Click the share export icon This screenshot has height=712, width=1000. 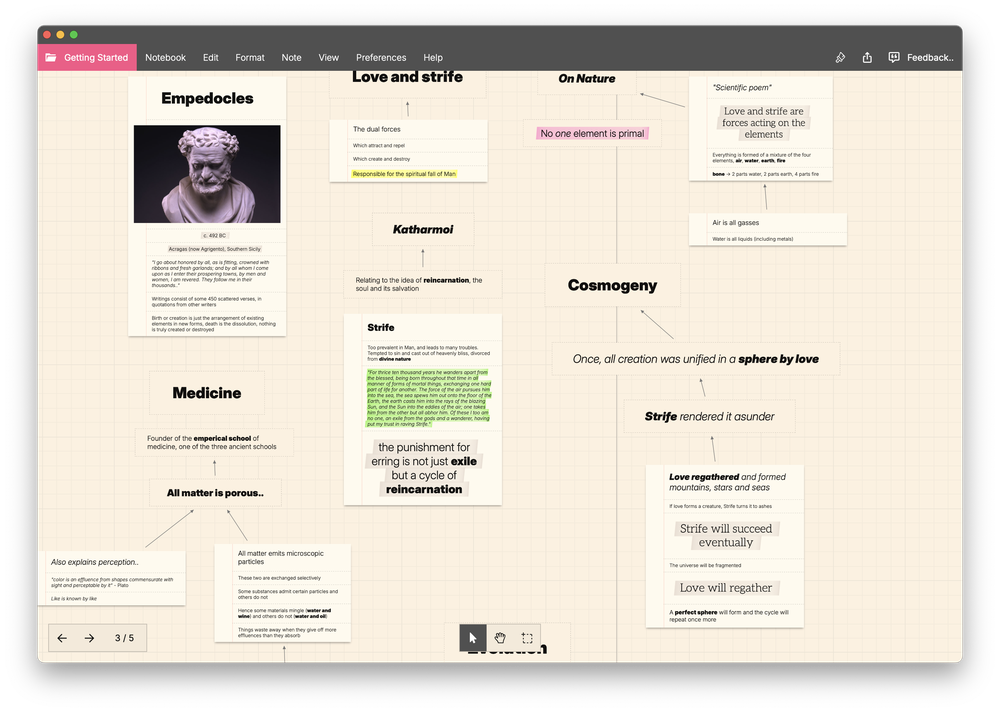pyautogui.click(x=867, y=57)
